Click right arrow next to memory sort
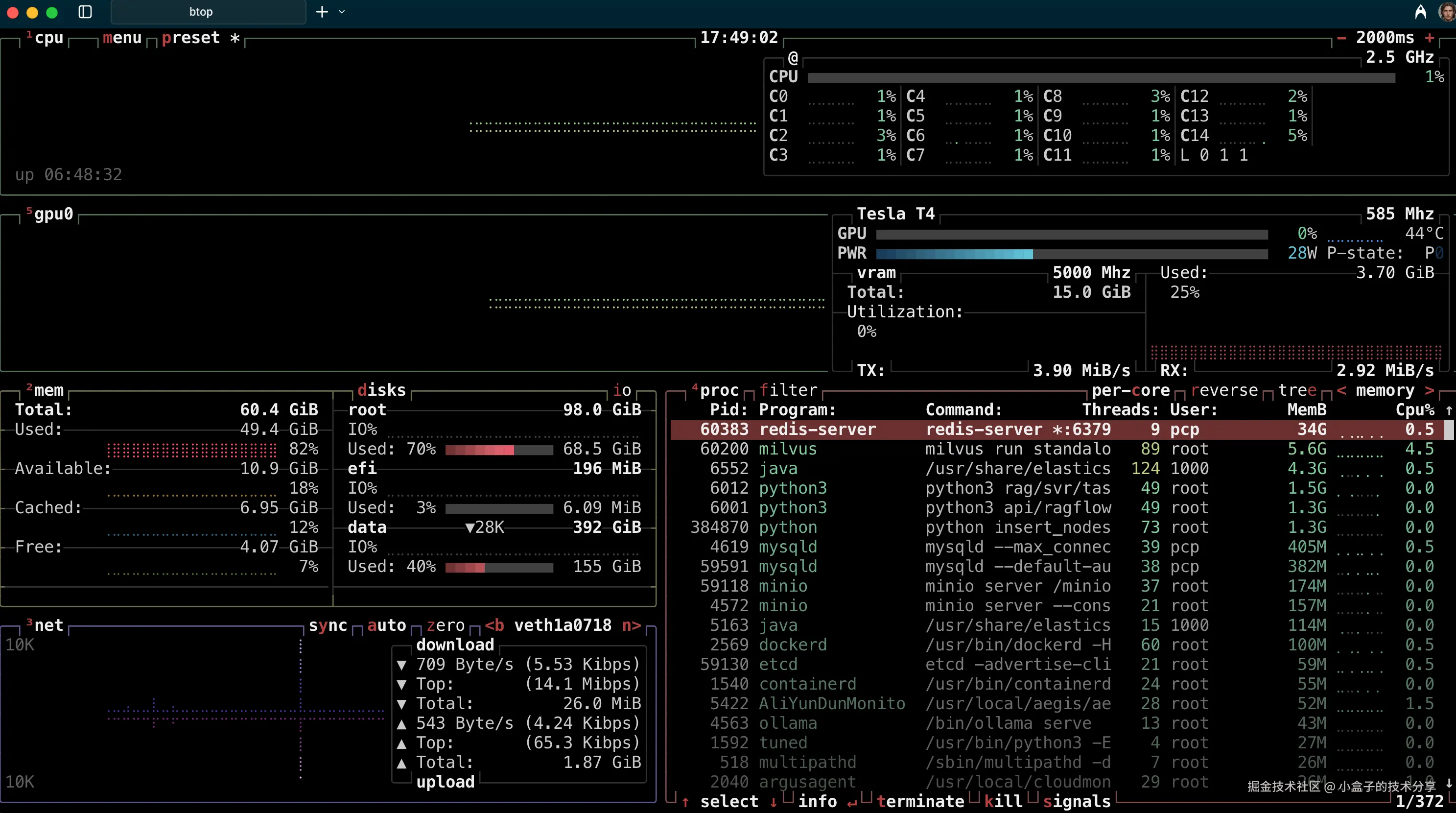The width and height of the screenshot is (1456, 813). 1430,390
